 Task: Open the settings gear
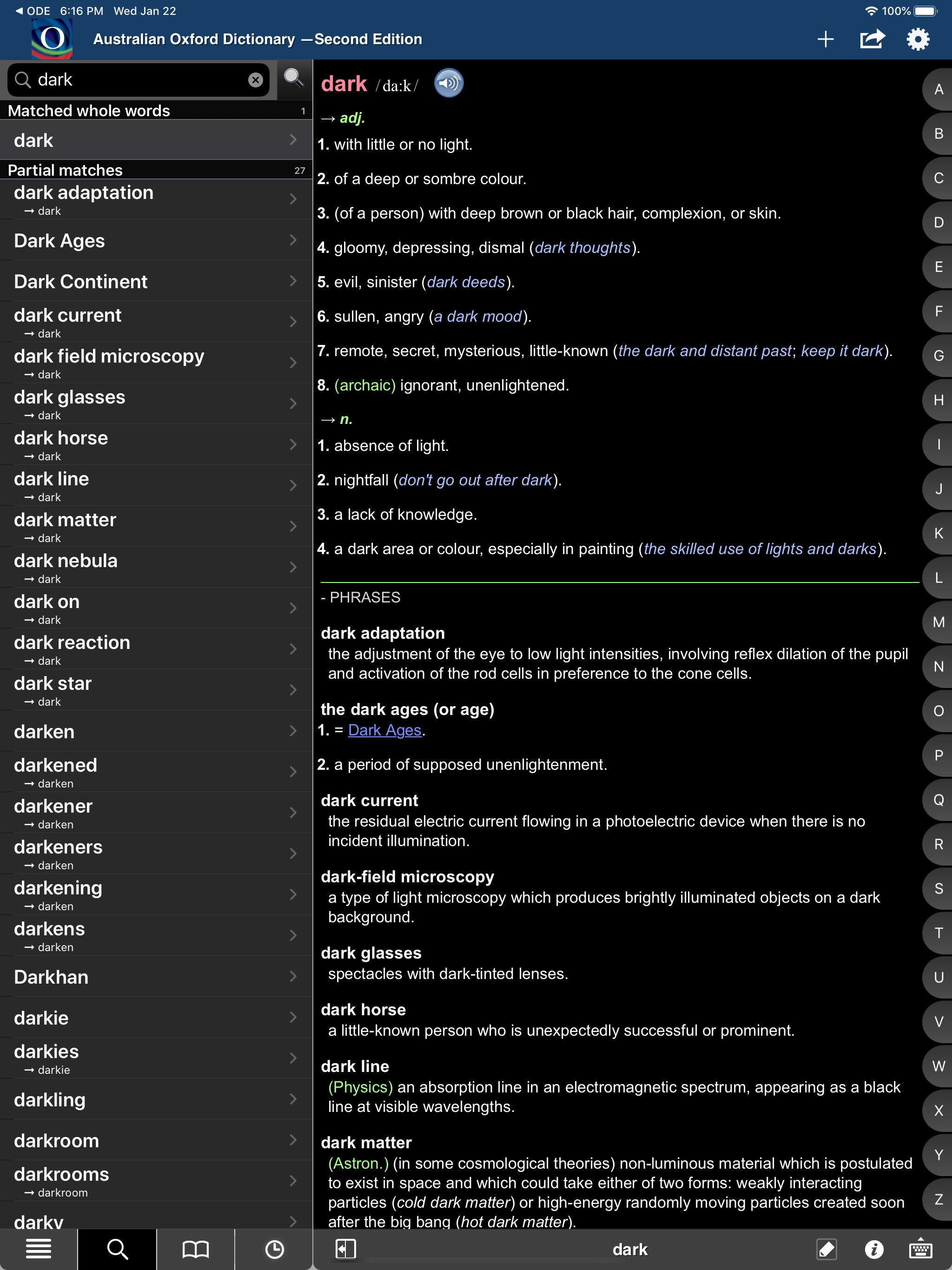coord(918,39)
